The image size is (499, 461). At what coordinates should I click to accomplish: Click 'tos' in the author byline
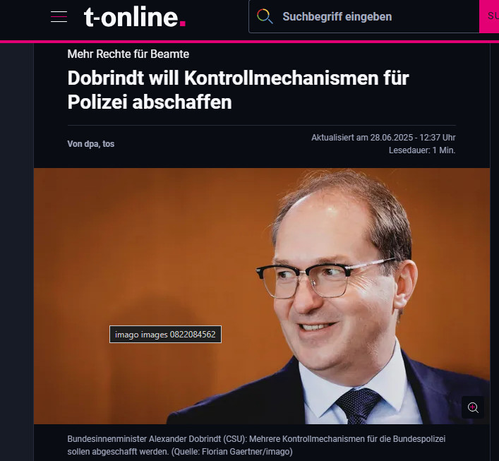click(108, 144)
